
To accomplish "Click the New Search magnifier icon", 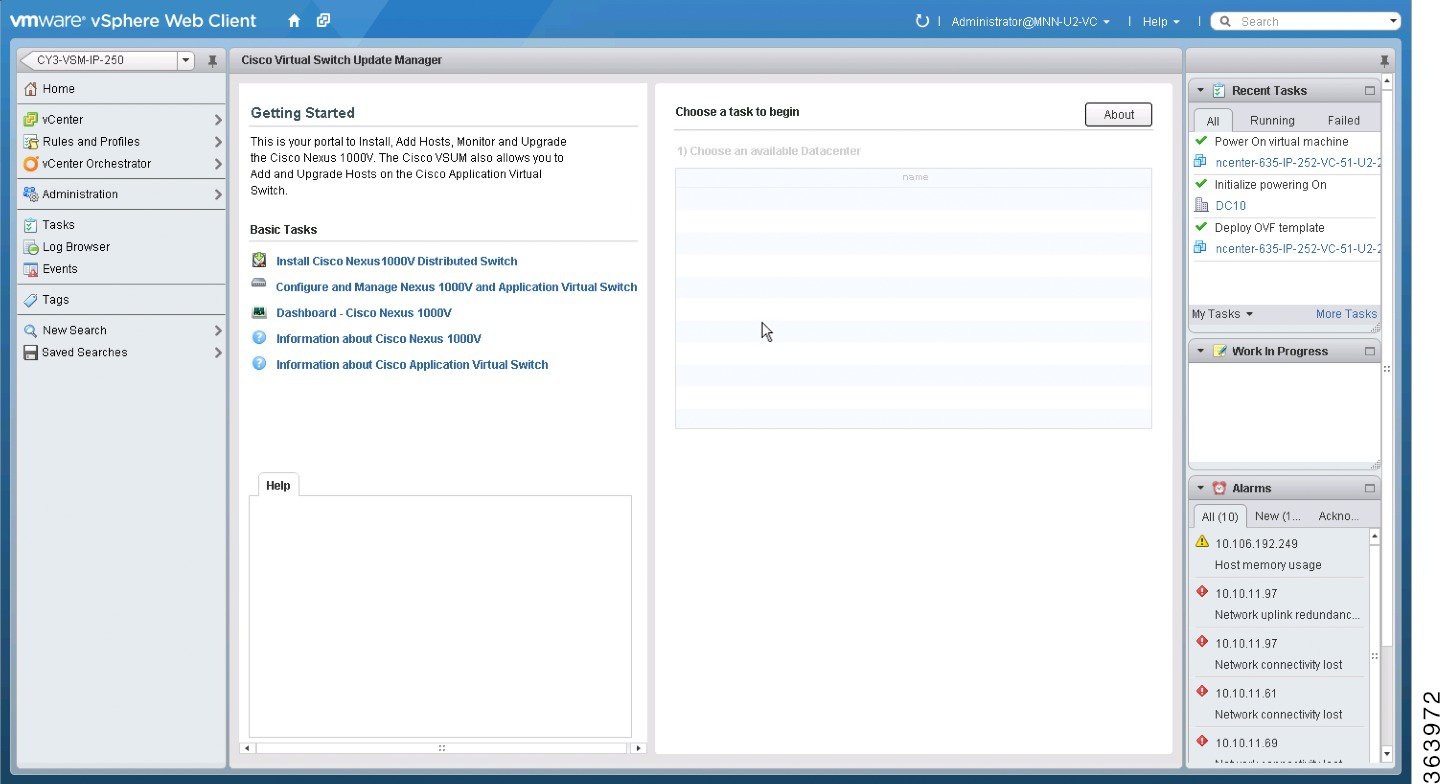I will [x=30, y=329].
